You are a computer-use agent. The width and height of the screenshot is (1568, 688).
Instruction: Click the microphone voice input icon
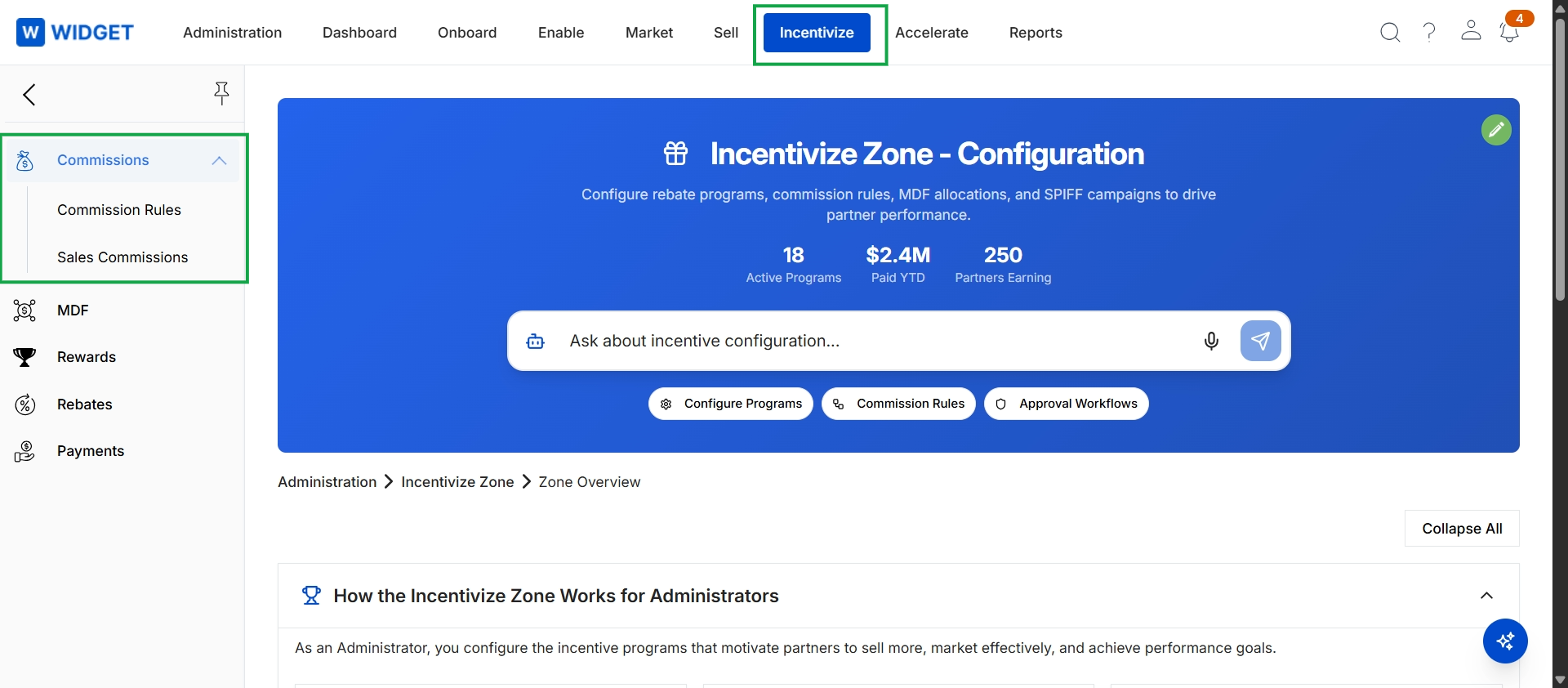(1211, 341)
